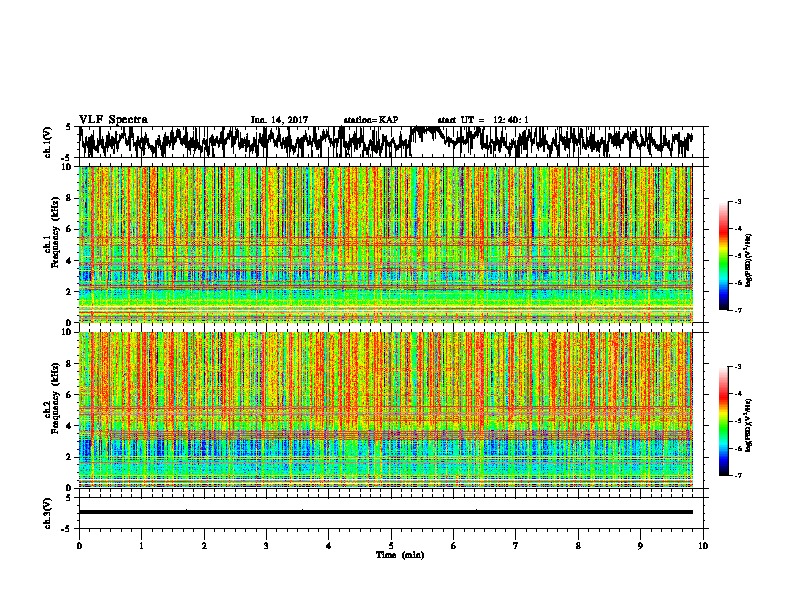Click time axis tick label "0"
The height and width of the screenshot is (612, 792).
79,546
